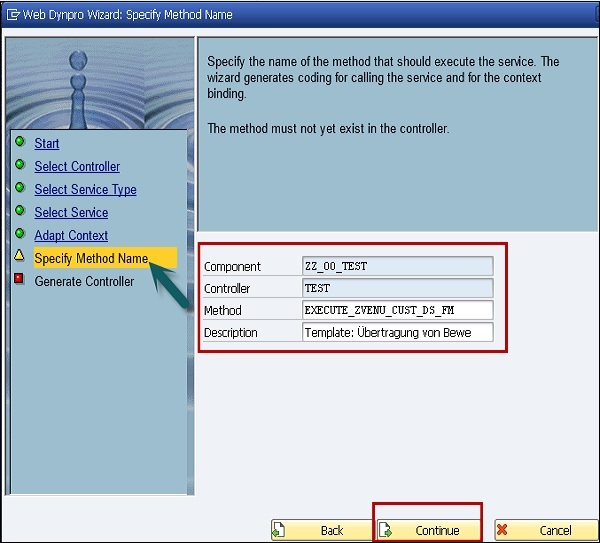Viewport: 600px width, 543px height.
Task: Click the 'Specify the name of the method' paragraph
Action: pos(383,77)
